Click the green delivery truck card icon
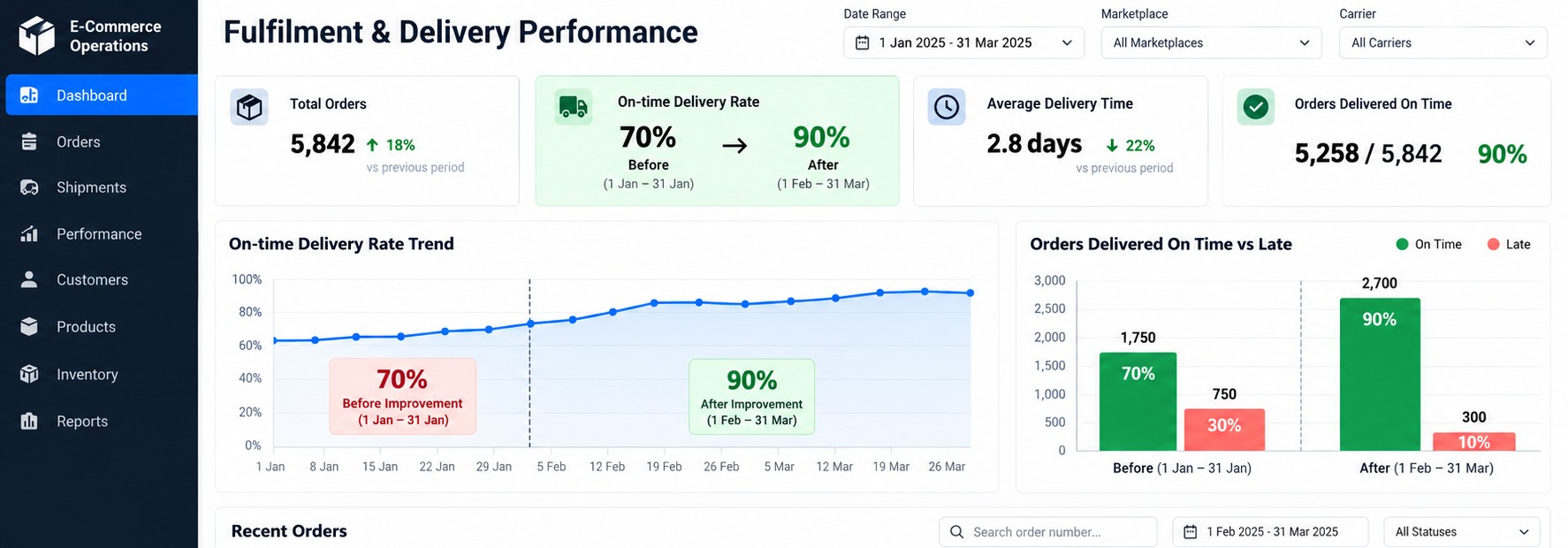This screenshot has height=548, width=1568. (573, 107)
